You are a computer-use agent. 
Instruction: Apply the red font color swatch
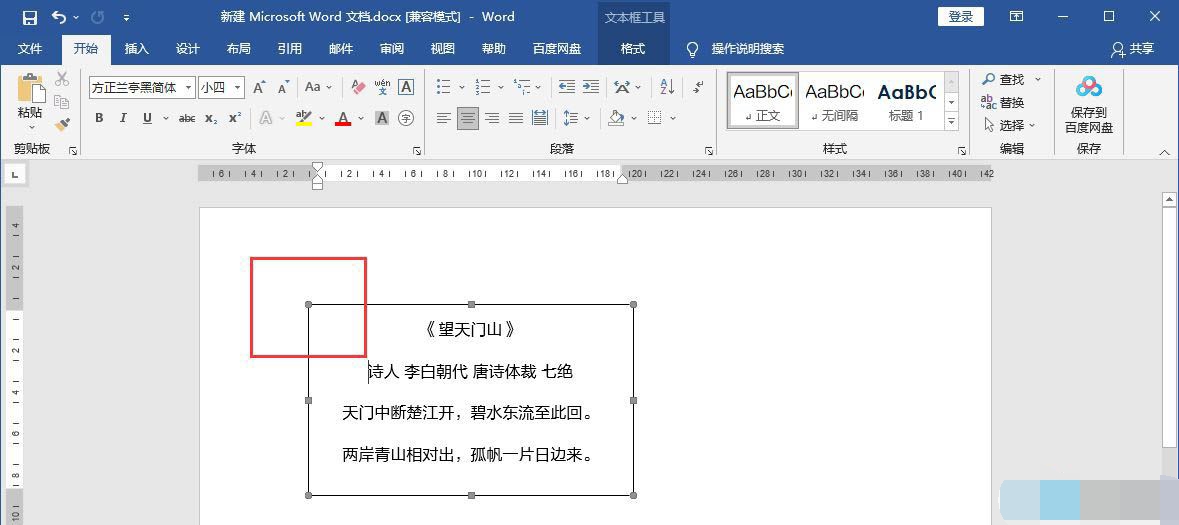click(x=343, y=118)
